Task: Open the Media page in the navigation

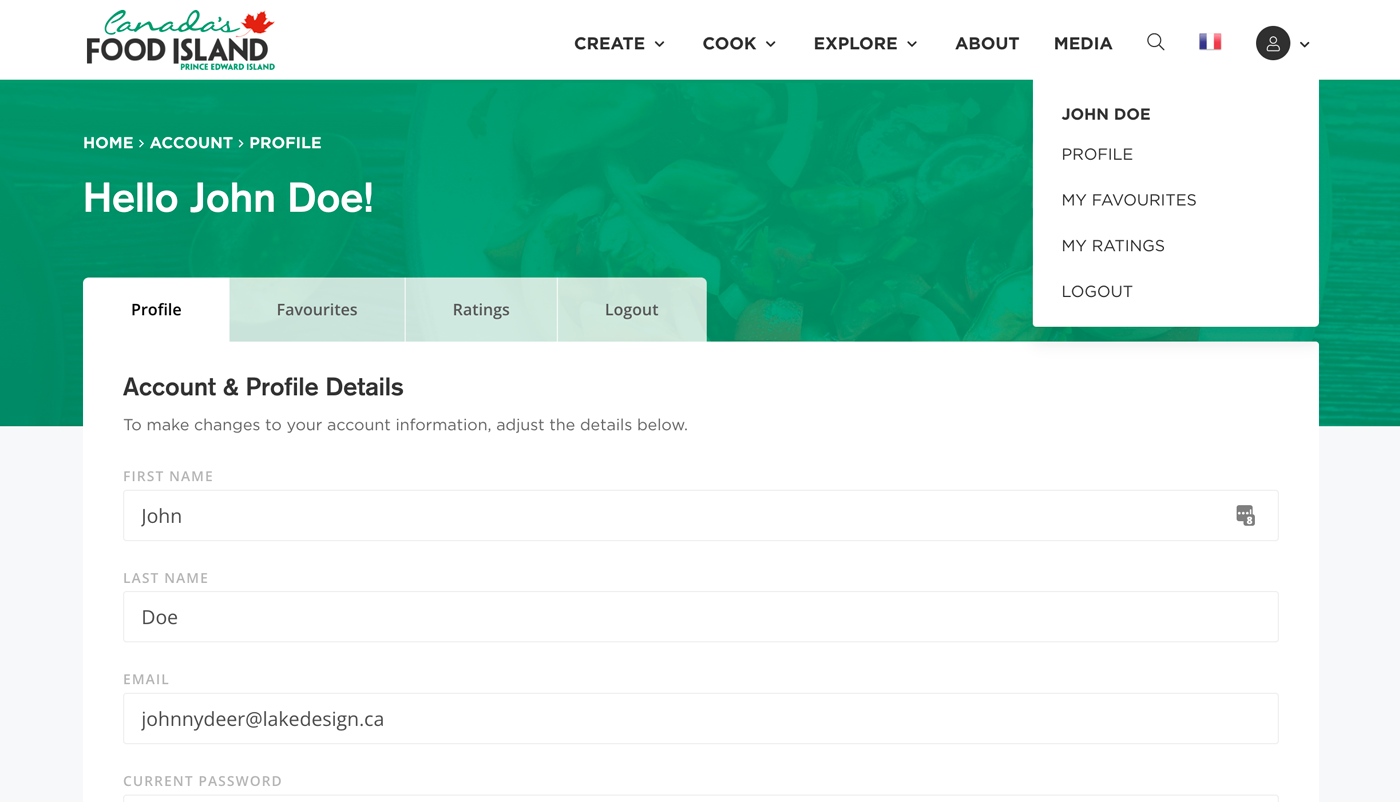Action: (1083, 43)
